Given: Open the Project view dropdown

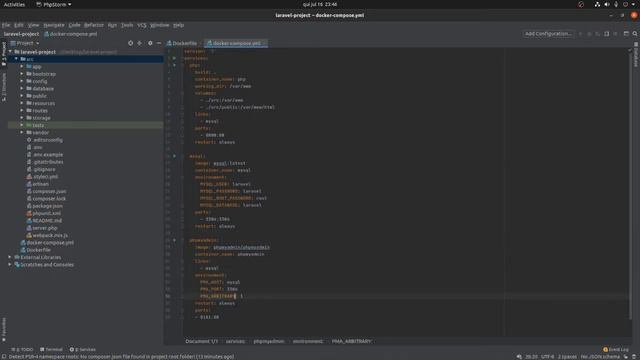Looking at the screenshot, I should click(25, 43).
